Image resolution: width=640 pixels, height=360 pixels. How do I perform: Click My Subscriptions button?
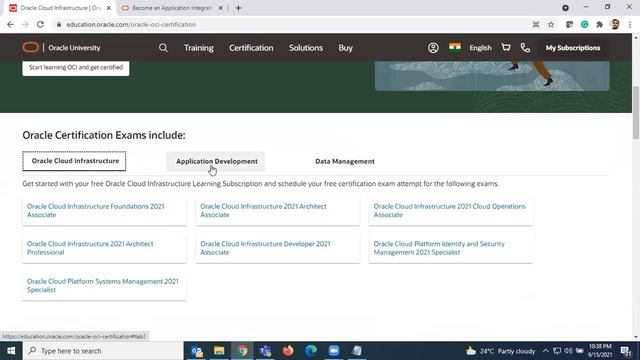pyautogui.click(x=573, y=48)
